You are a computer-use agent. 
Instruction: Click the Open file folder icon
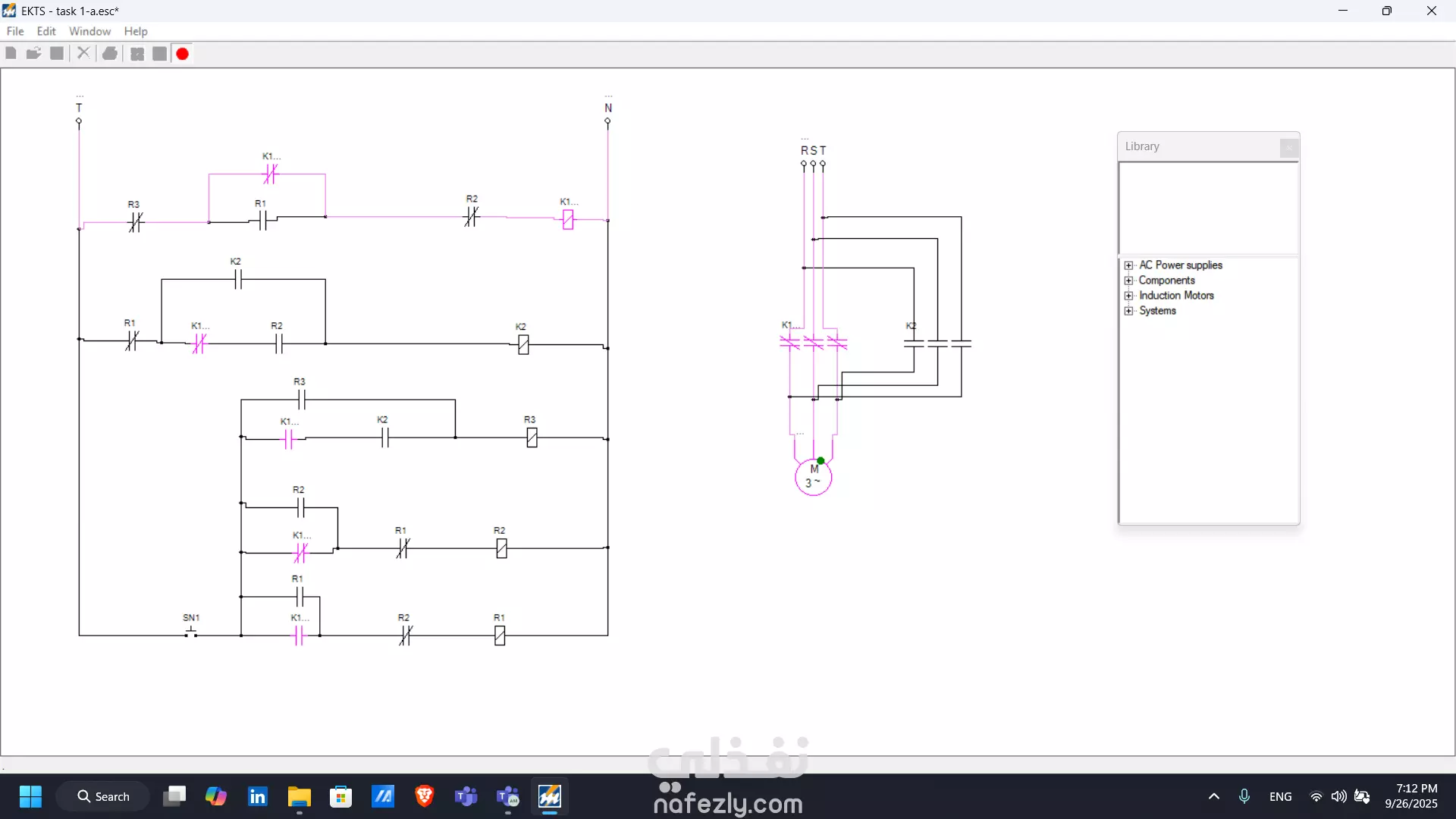33,54
